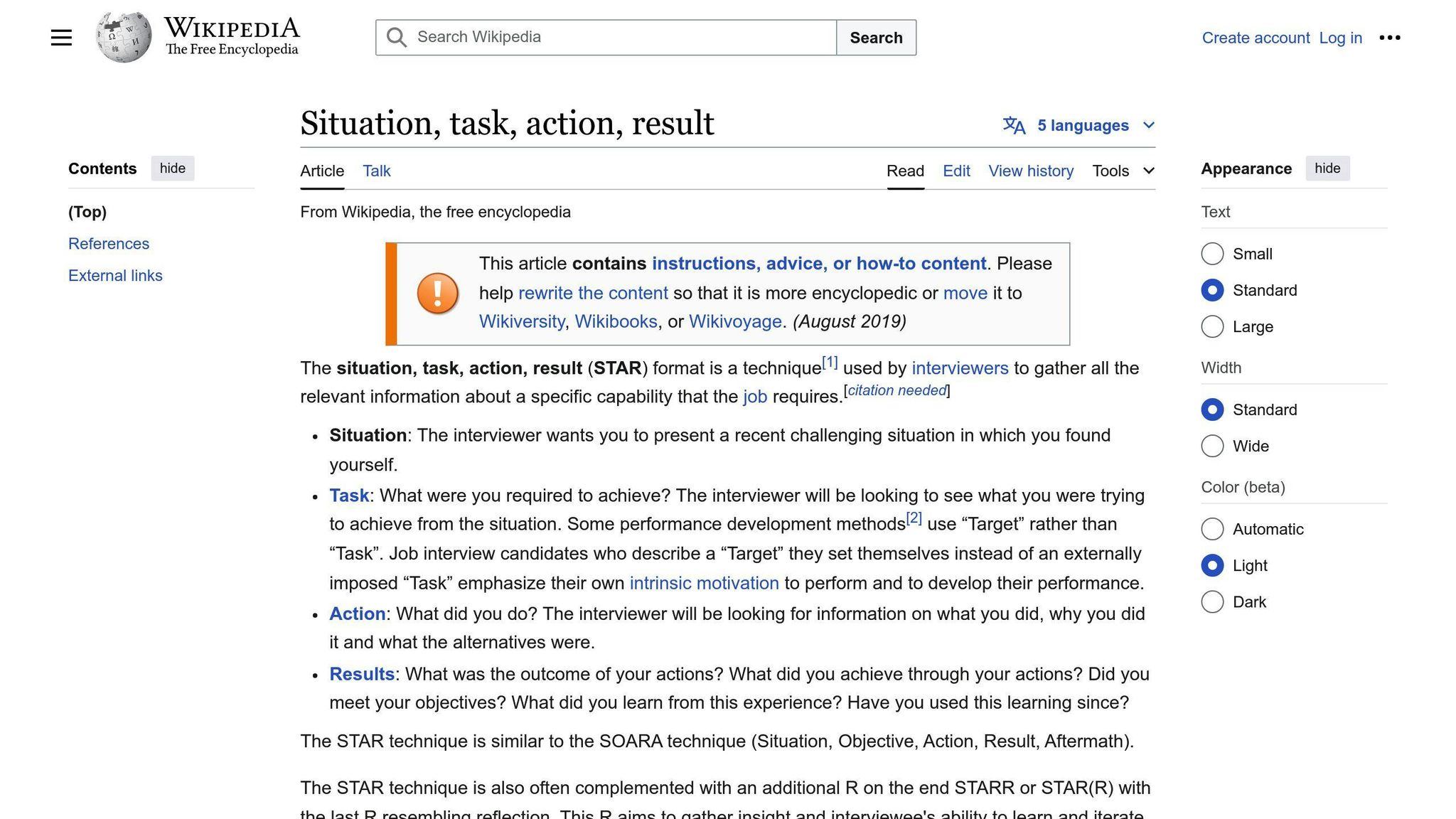
Task: Open the Wikibooks link
Action: (x=616, y=321)
